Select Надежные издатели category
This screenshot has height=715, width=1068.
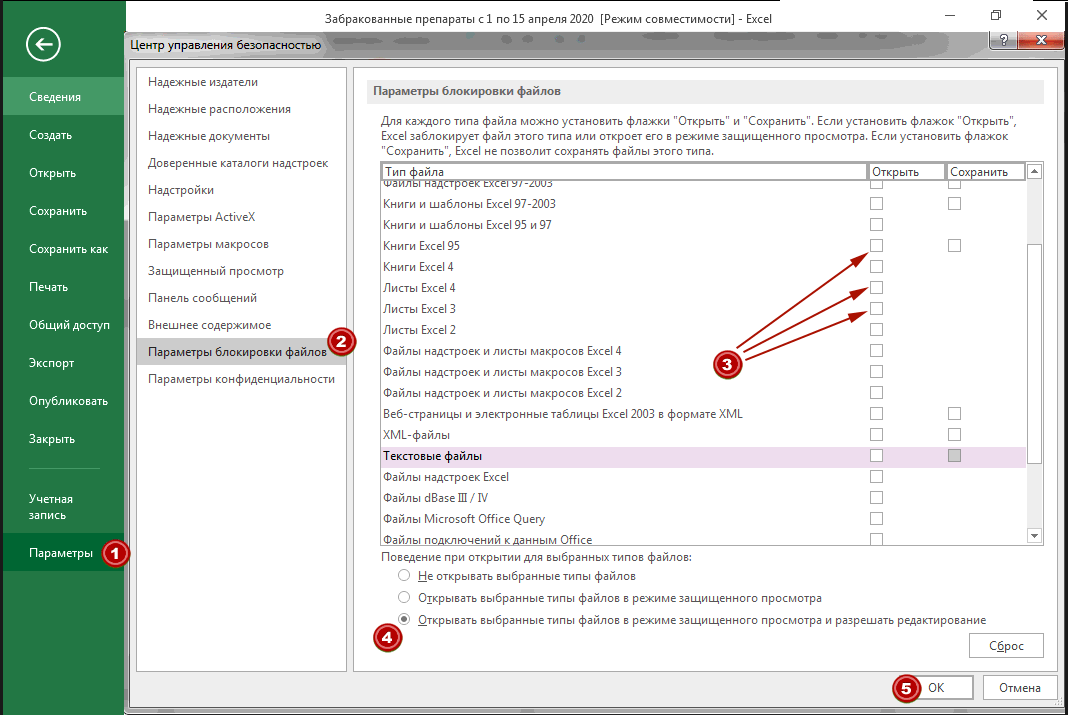[x=241, y=82]
